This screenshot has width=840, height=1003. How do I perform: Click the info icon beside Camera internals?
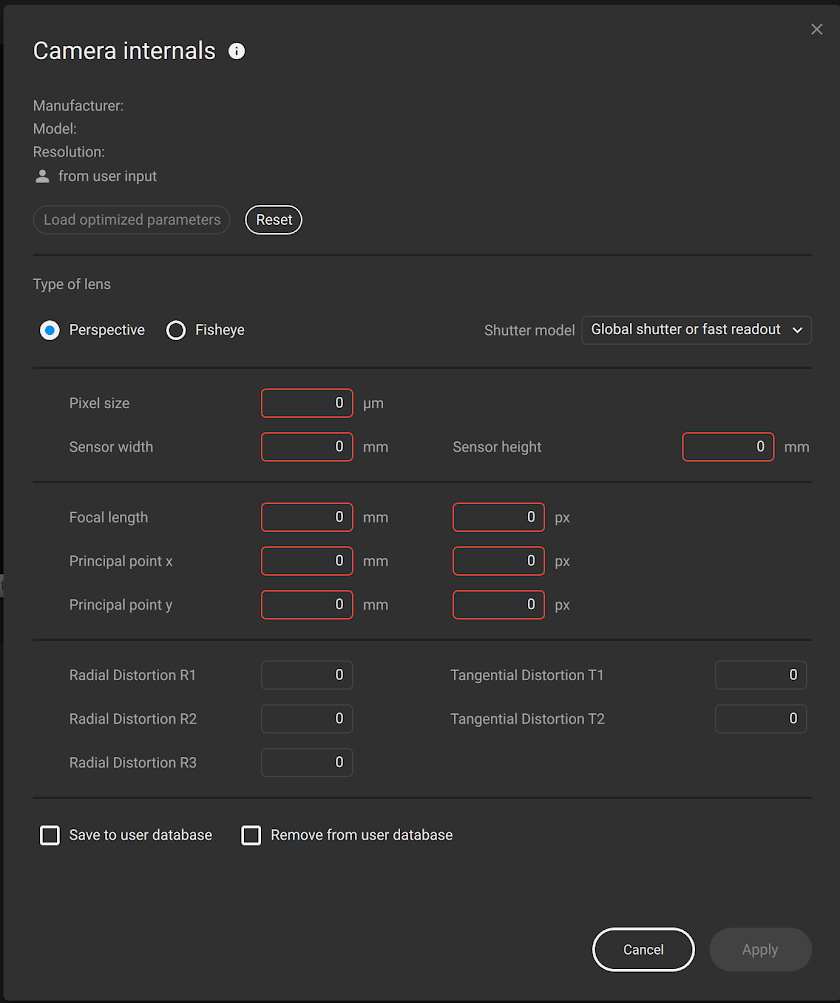(236, 51)
